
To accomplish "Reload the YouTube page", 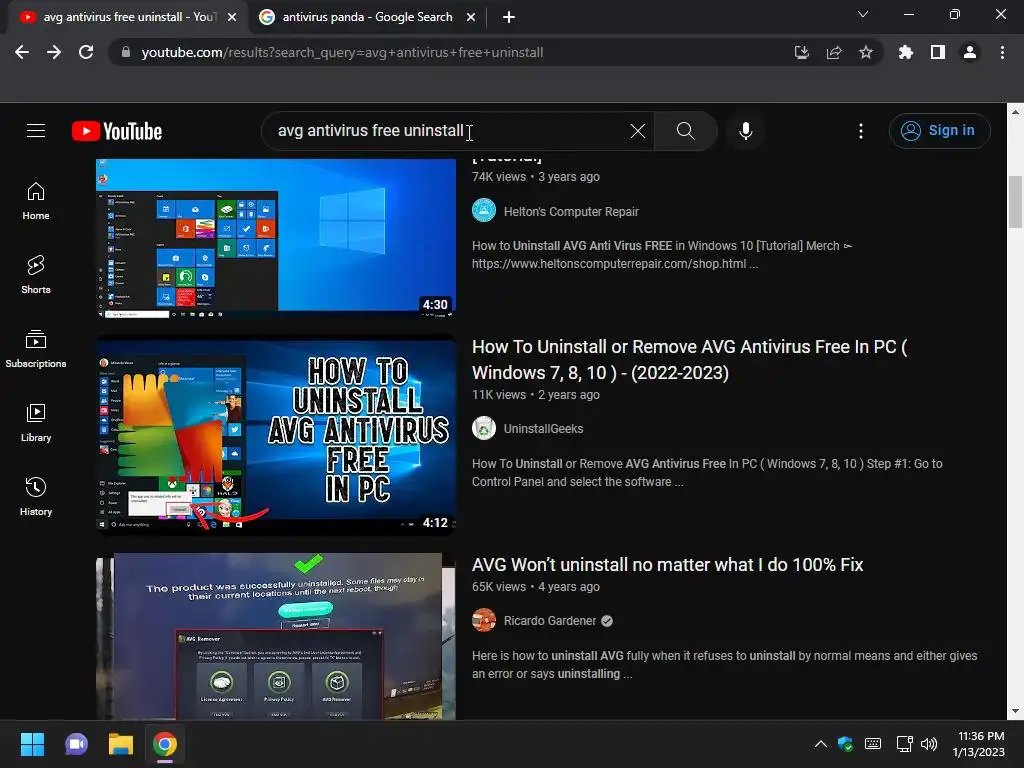I will 86,52.
